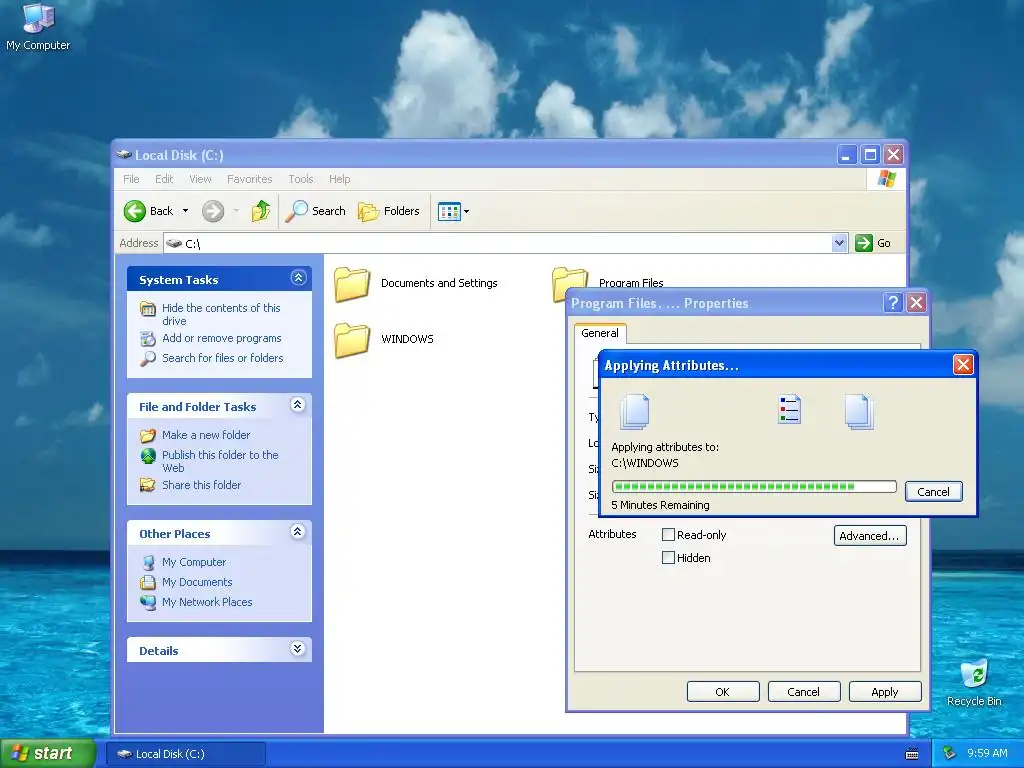
Task: Collapse File and Folder Tasks panel
Action: click(x=298, y=405)
